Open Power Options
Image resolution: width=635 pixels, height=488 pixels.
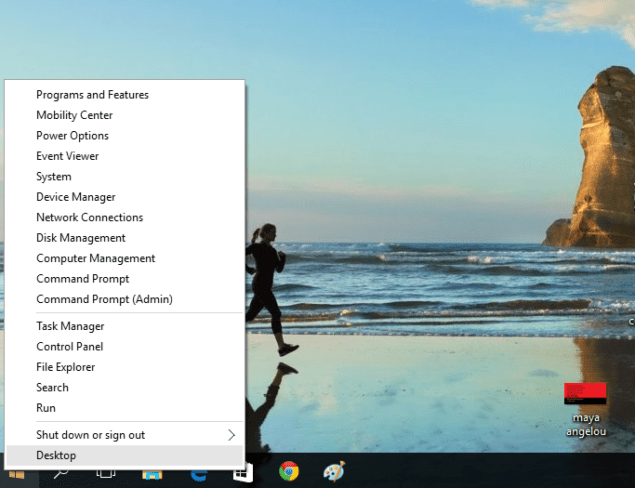[72, 136]
